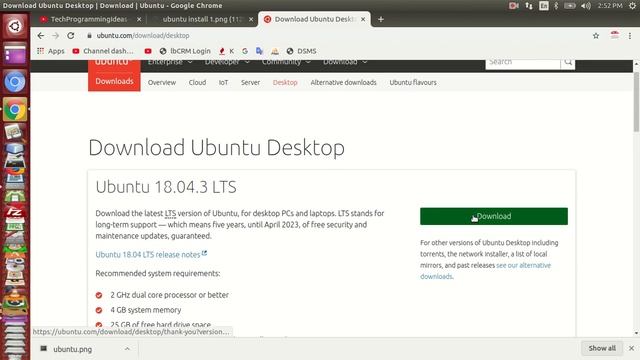Click the page vertical scrollbar
The width and height of the screenshot is (640, 360).
(636, 102)
